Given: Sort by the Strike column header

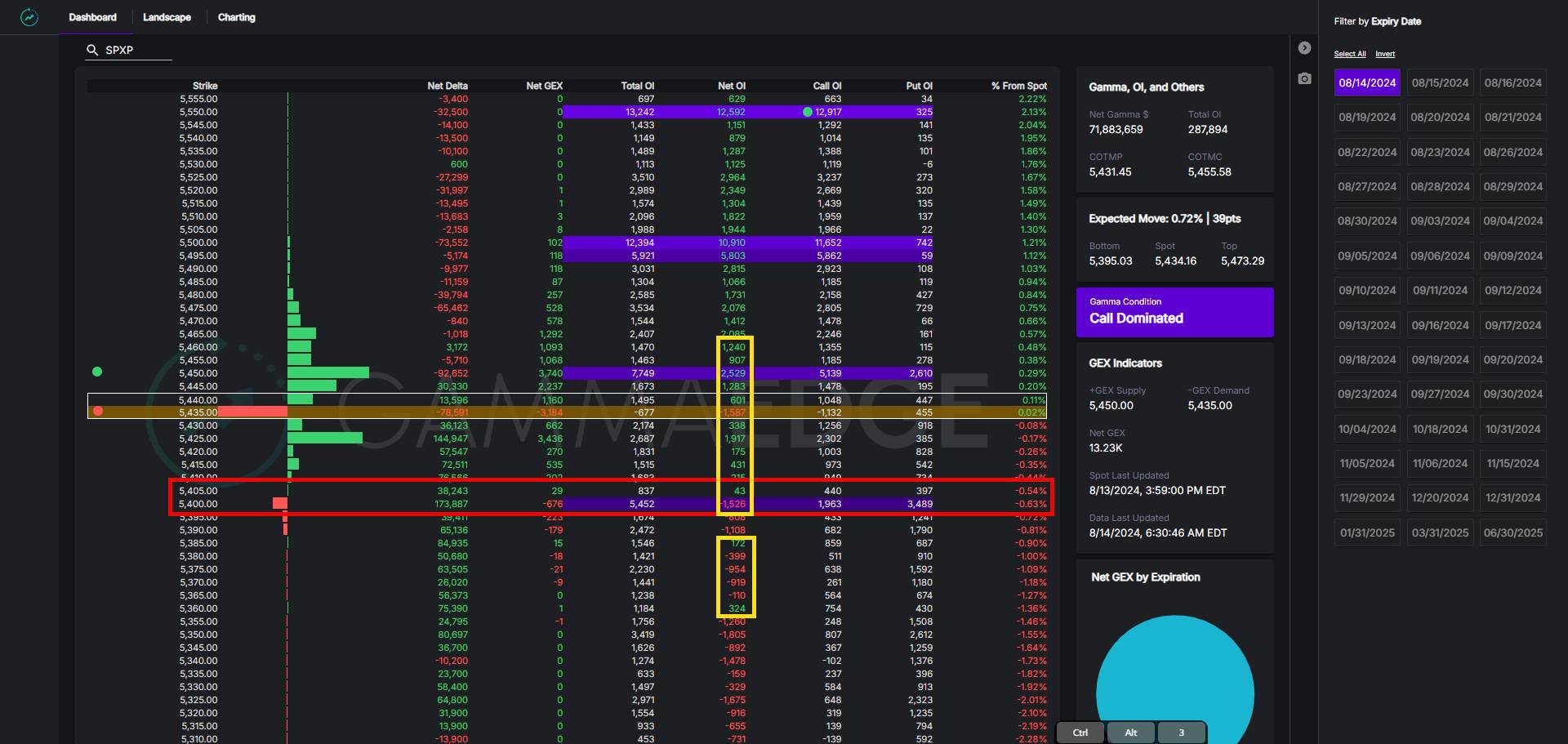Looking at the screenshot, I should (204, 86).
